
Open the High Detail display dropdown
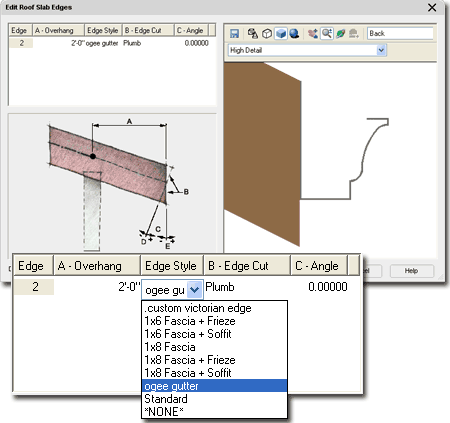coord(307,50)
